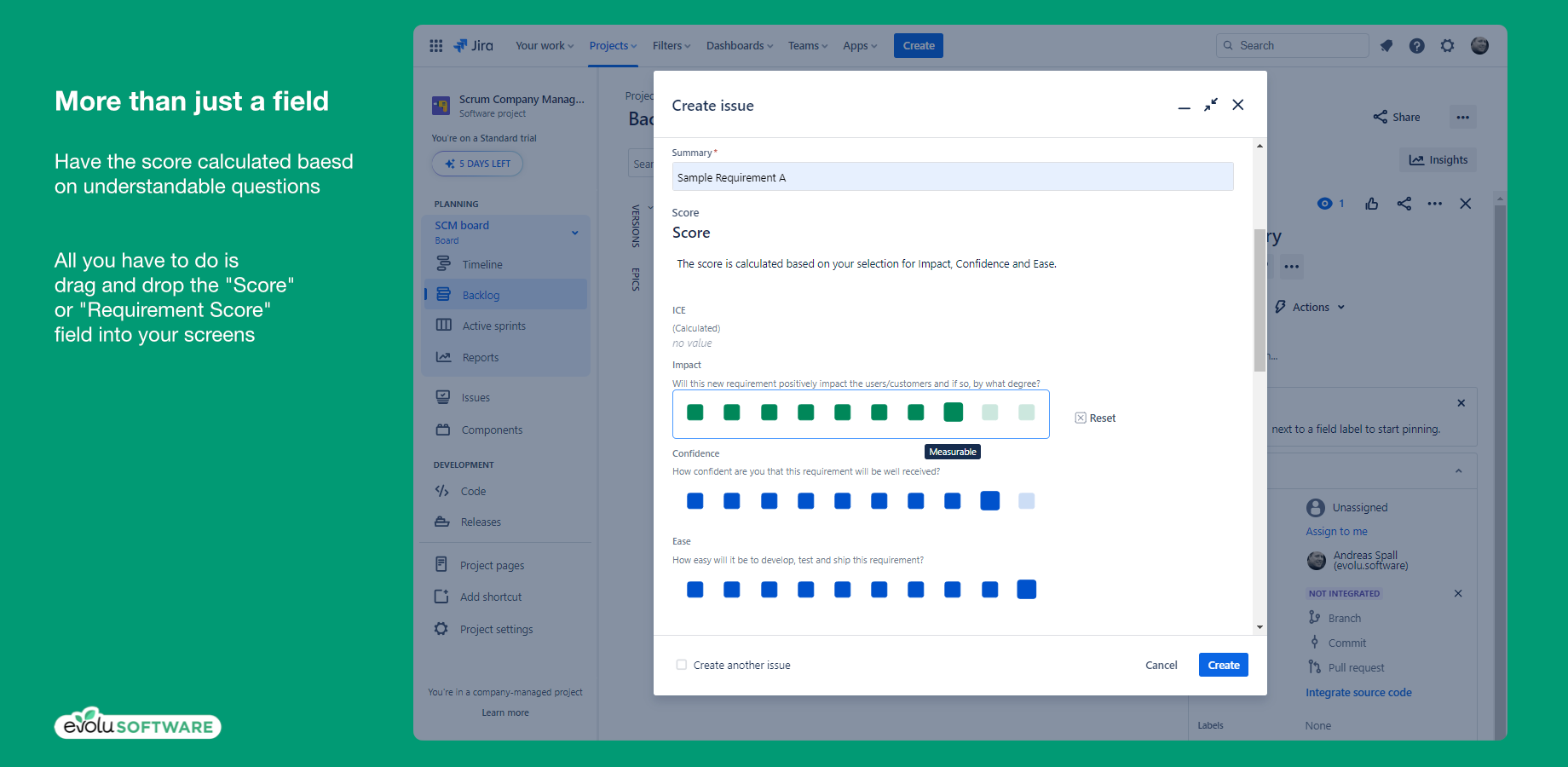This screenshot has width=1568, height=767.
Task: Select the eighth Impact score square
Action: [x=953, y=412]
